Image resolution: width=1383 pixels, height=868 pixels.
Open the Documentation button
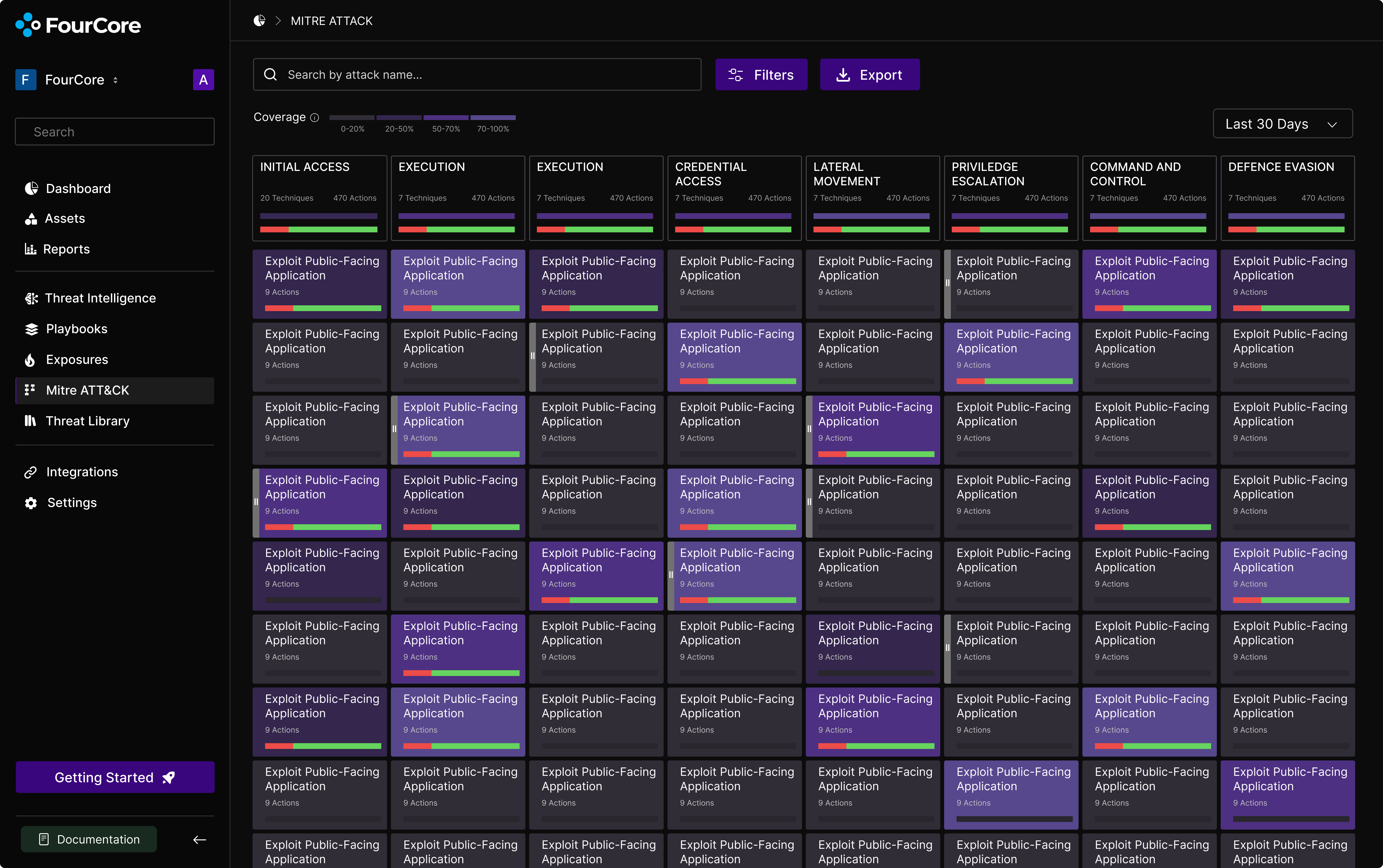pos(89,839)
